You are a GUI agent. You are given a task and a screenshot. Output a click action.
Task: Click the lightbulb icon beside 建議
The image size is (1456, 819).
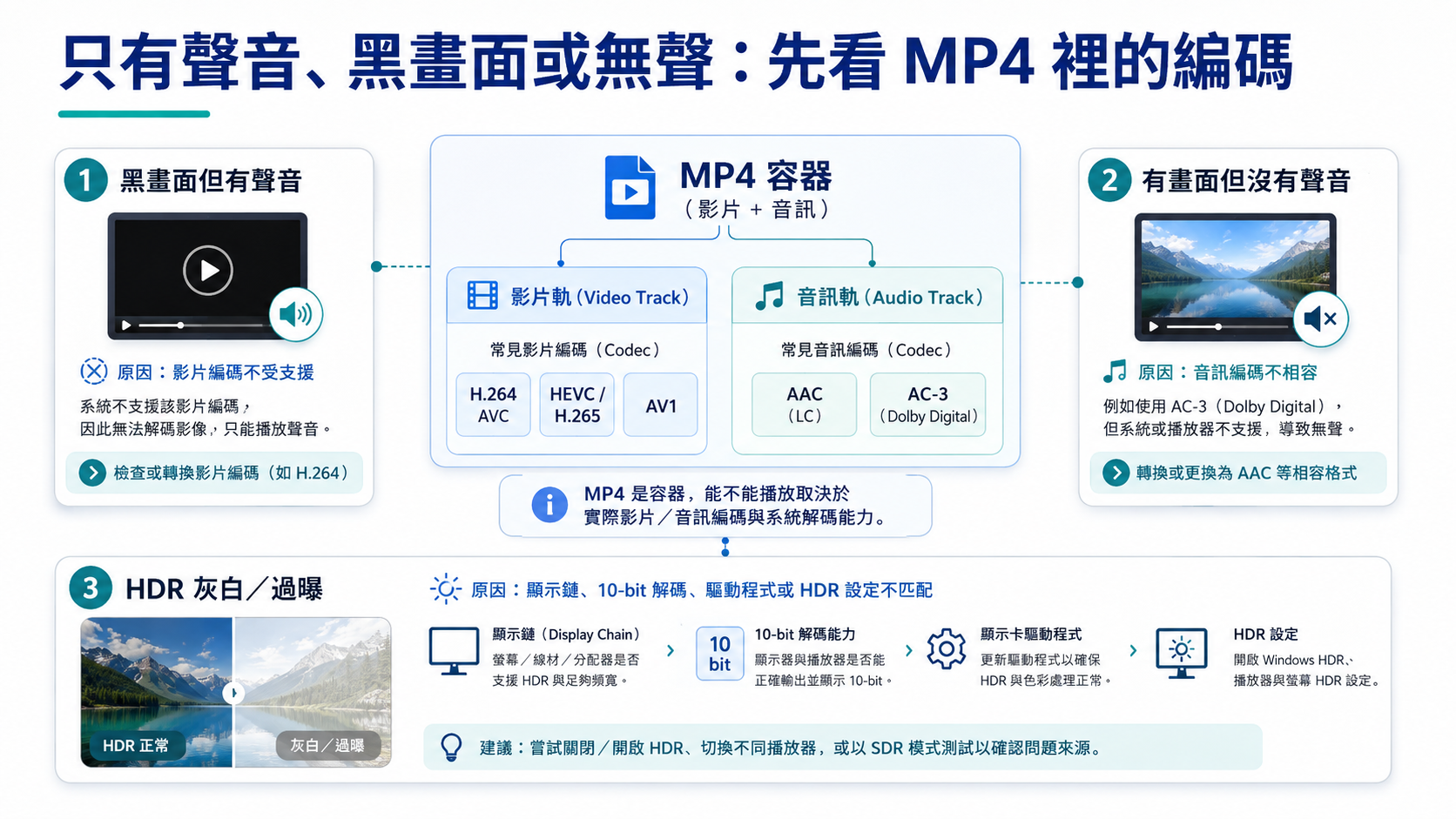[451, 747]
